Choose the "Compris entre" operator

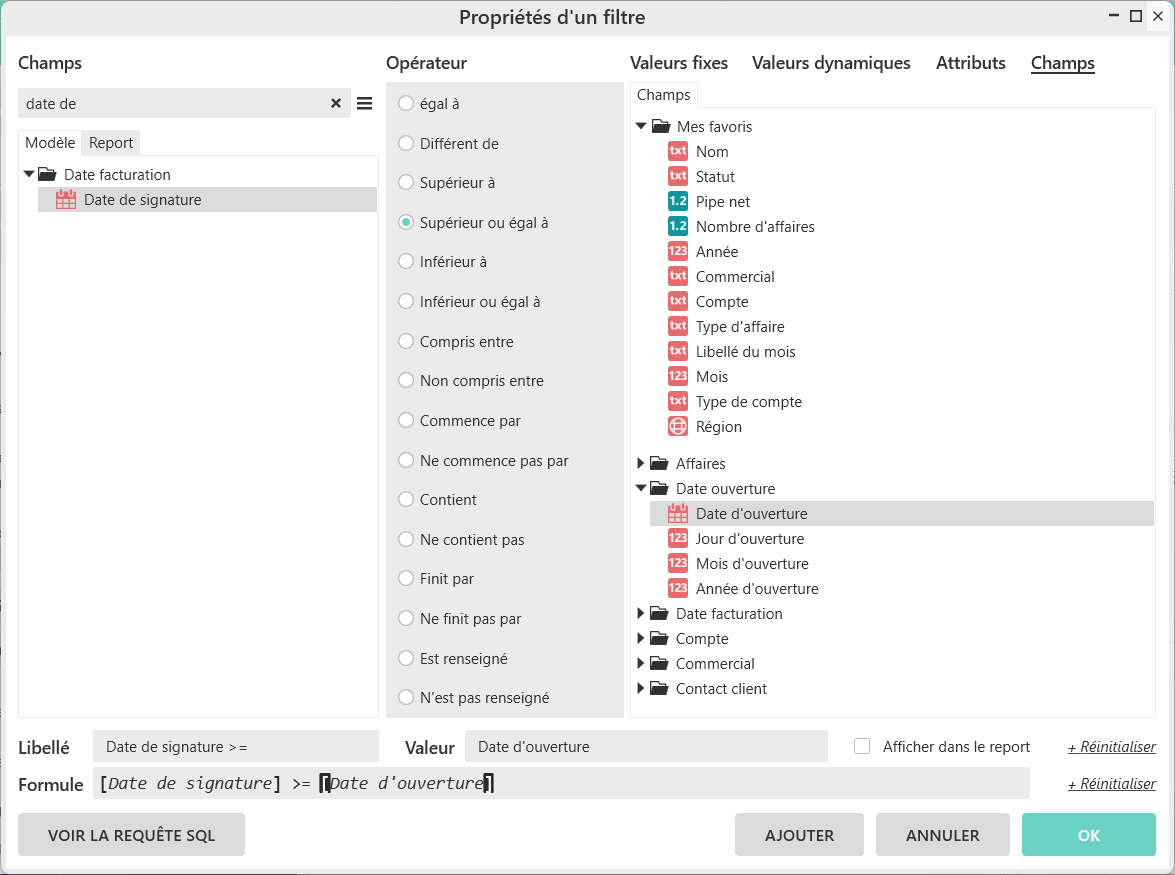[x=406, y=342]
